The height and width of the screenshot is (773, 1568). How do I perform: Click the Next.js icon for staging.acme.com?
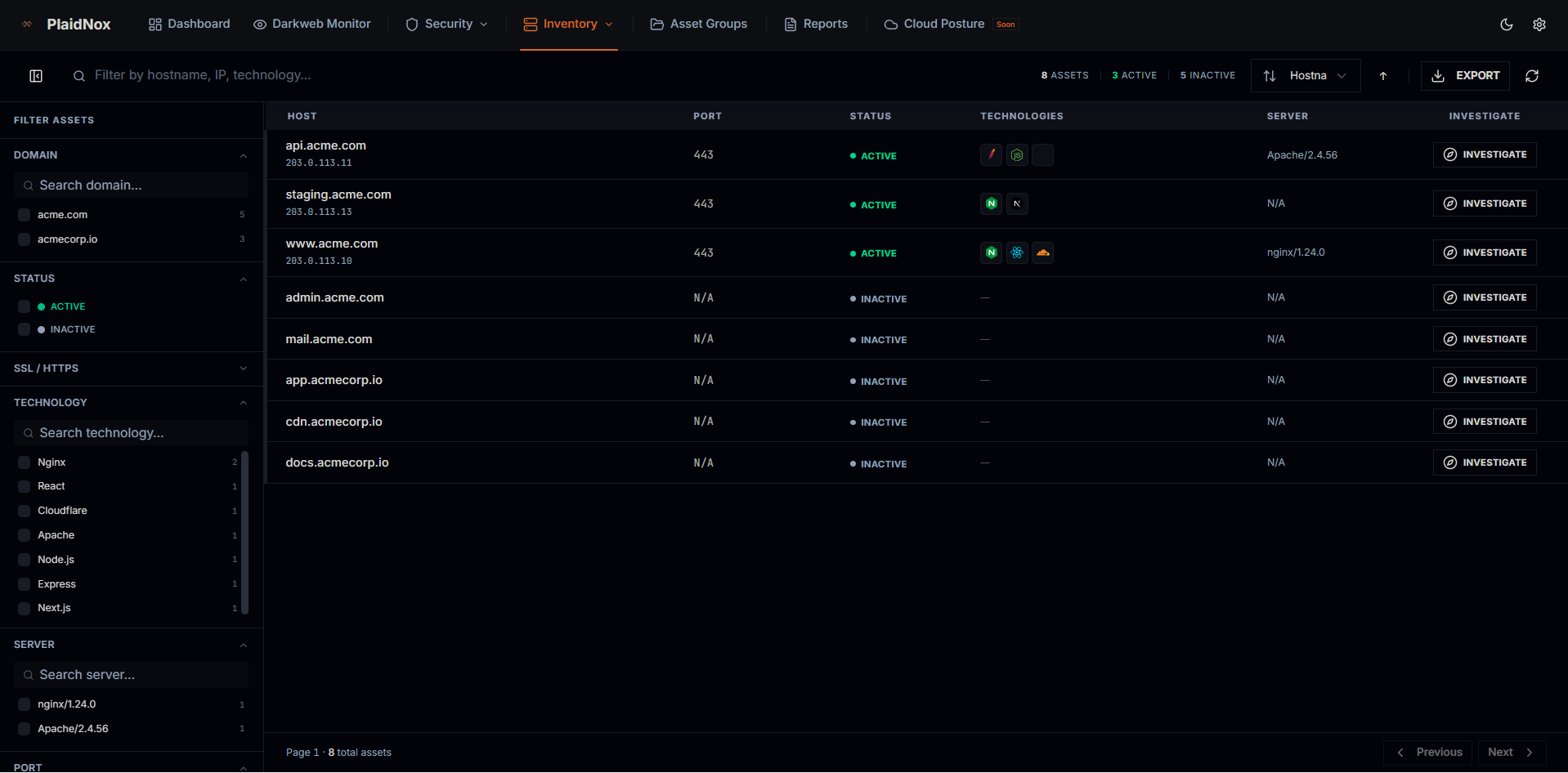(x=1017, y=203)
